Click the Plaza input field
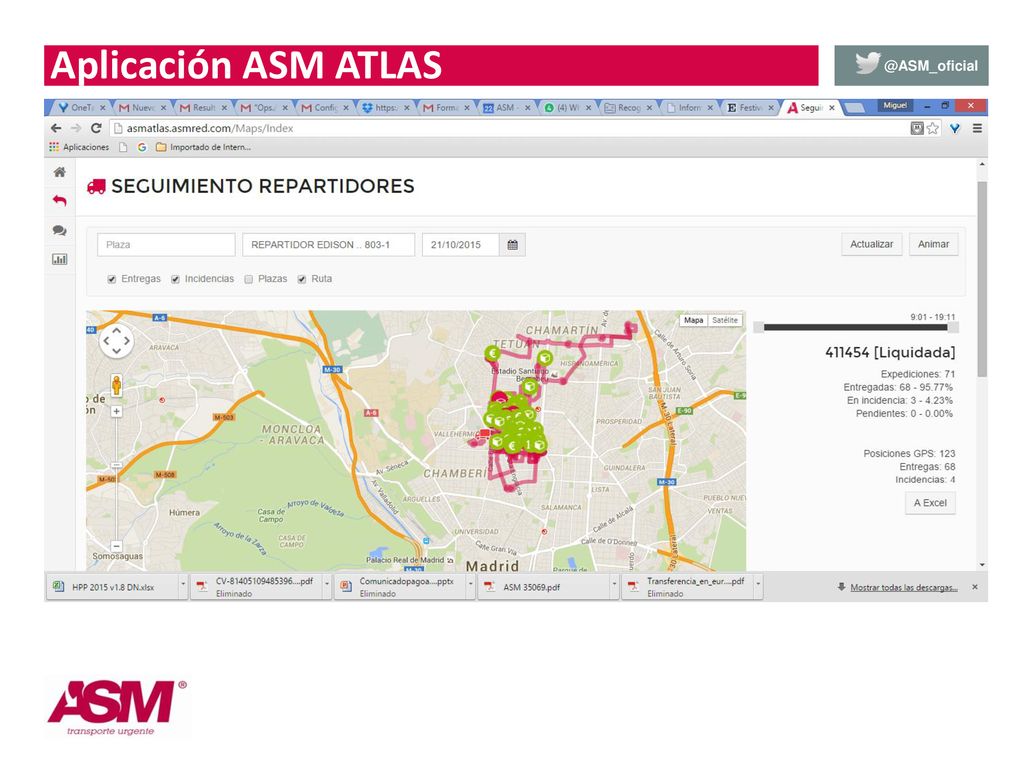This screenshot has height=768, width=1024. 166,245
